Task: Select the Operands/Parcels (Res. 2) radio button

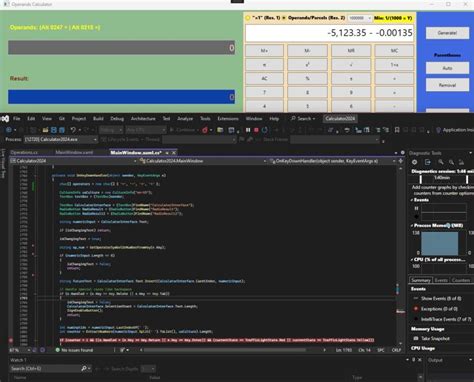Action: (x=284, y=18)
